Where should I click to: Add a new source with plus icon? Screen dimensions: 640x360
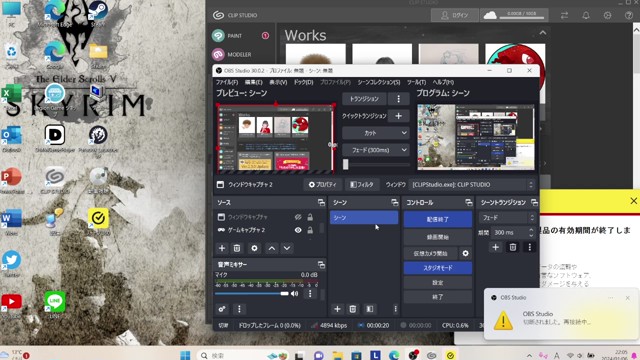point(222,248)
